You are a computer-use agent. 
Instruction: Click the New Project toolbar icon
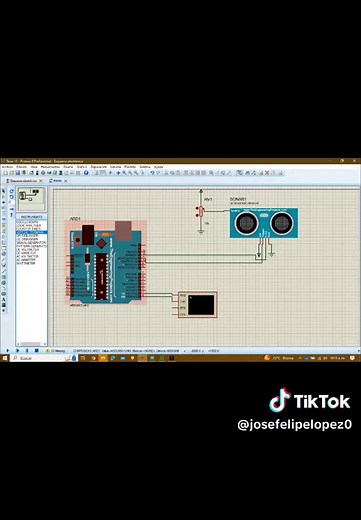tap(5, 173)
